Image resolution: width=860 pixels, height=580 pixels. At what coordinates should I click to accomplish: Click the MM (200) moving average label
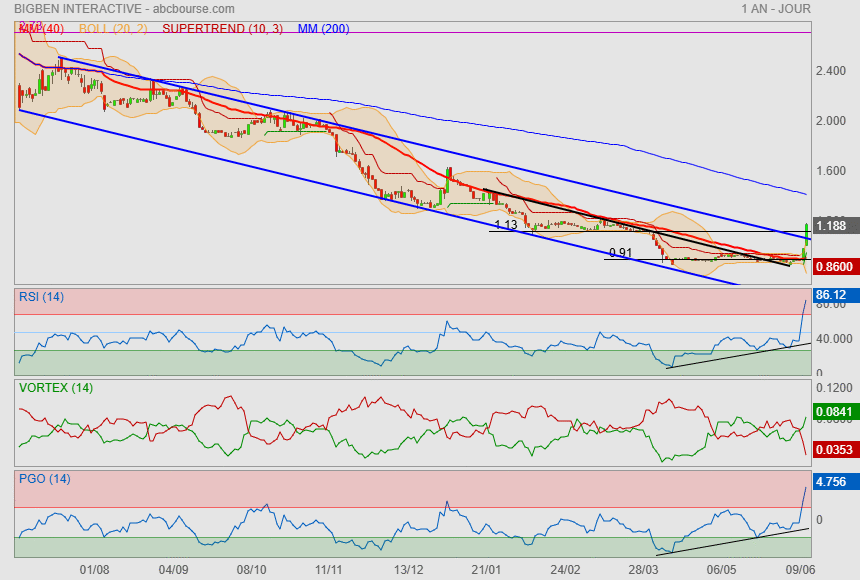point(323,28)
